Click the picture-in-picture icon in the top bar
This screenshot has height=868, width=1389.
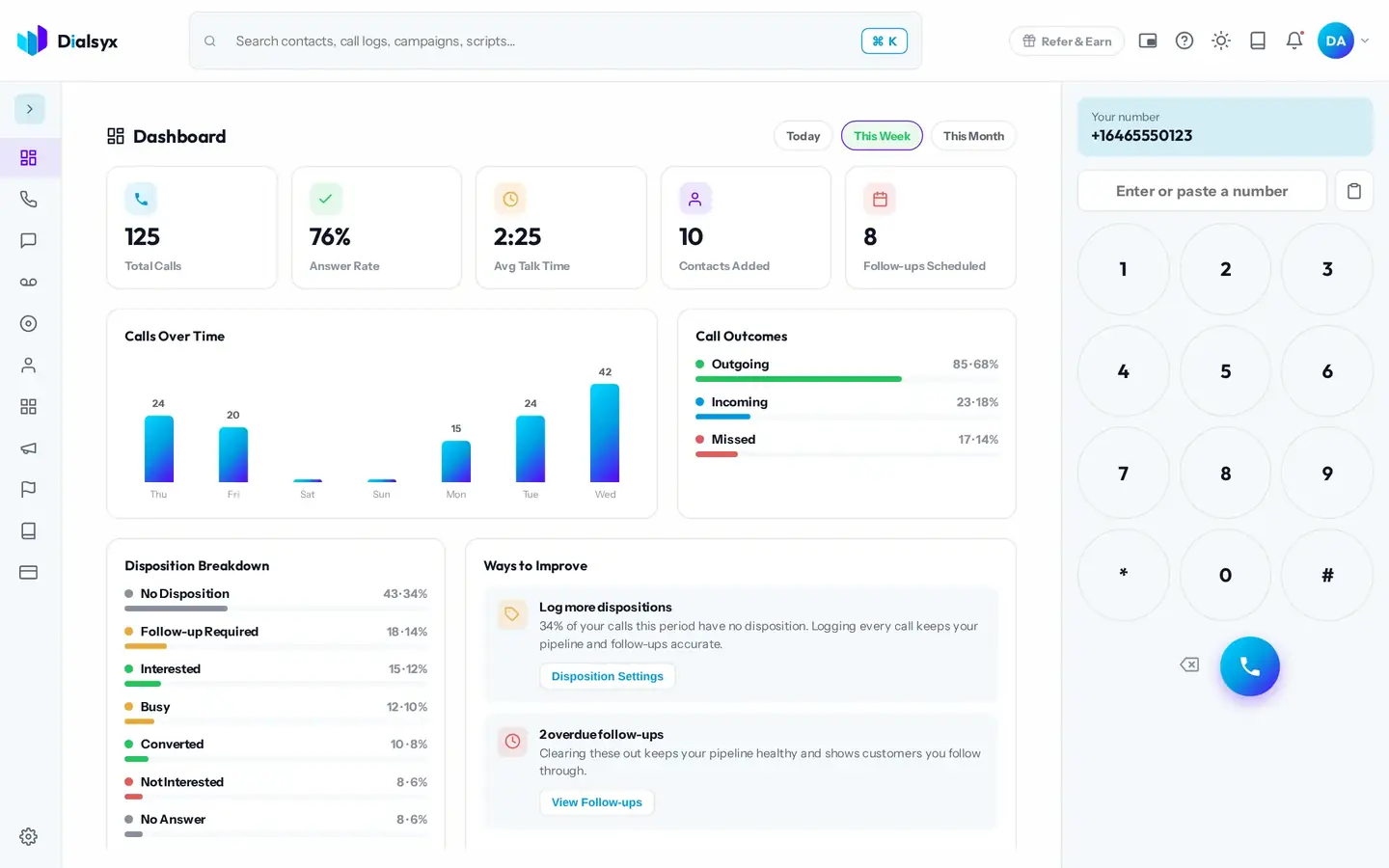click(x=1148, y=41)
